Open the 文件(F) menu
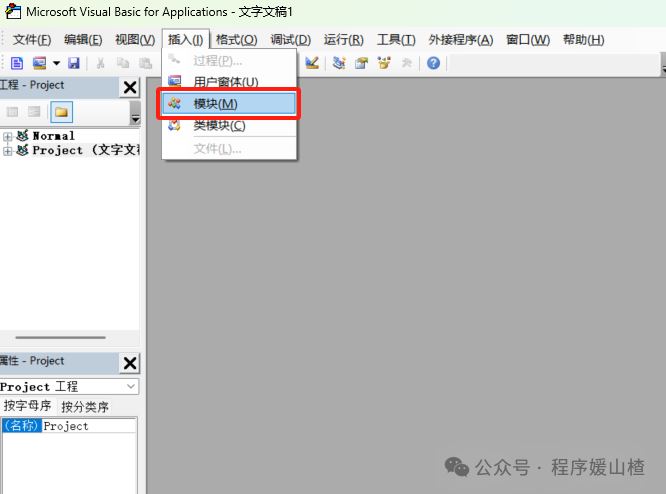The width and height of the screenshot is (666, 494). [32, 40]
